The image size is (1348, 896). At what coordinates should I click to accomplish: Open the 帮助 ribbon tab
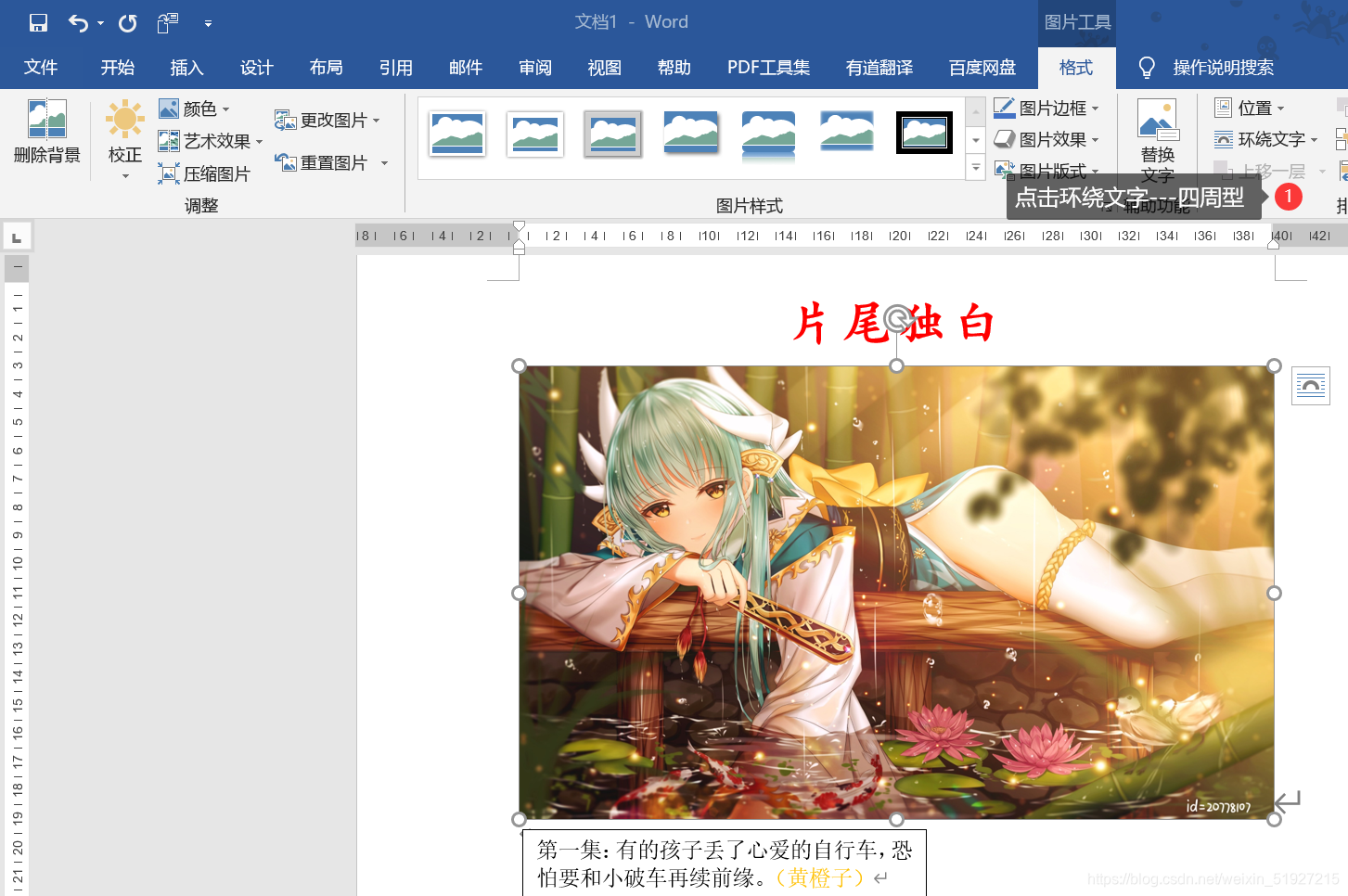pos(674,68)
